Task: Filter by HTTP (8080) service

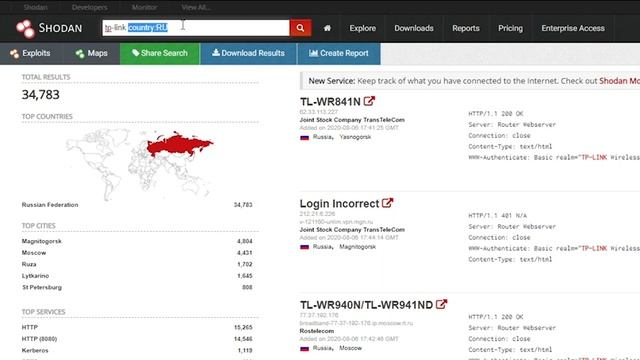Action: pyautogui.click(x=39, y=339)
